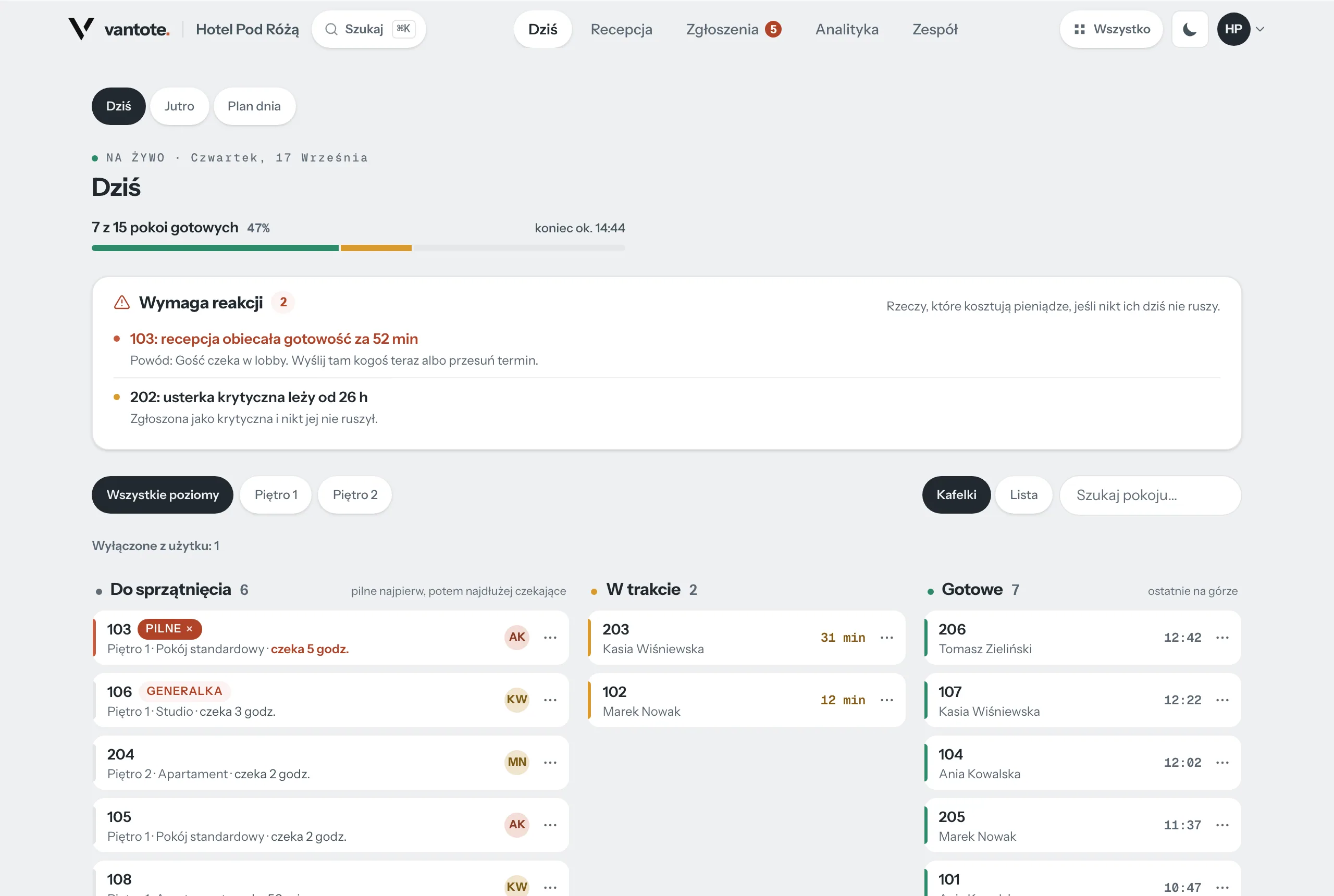The width and height of the screenshot is (1334, 896).
Task: Switch view to Kafelki
Action: coord(956,495)
